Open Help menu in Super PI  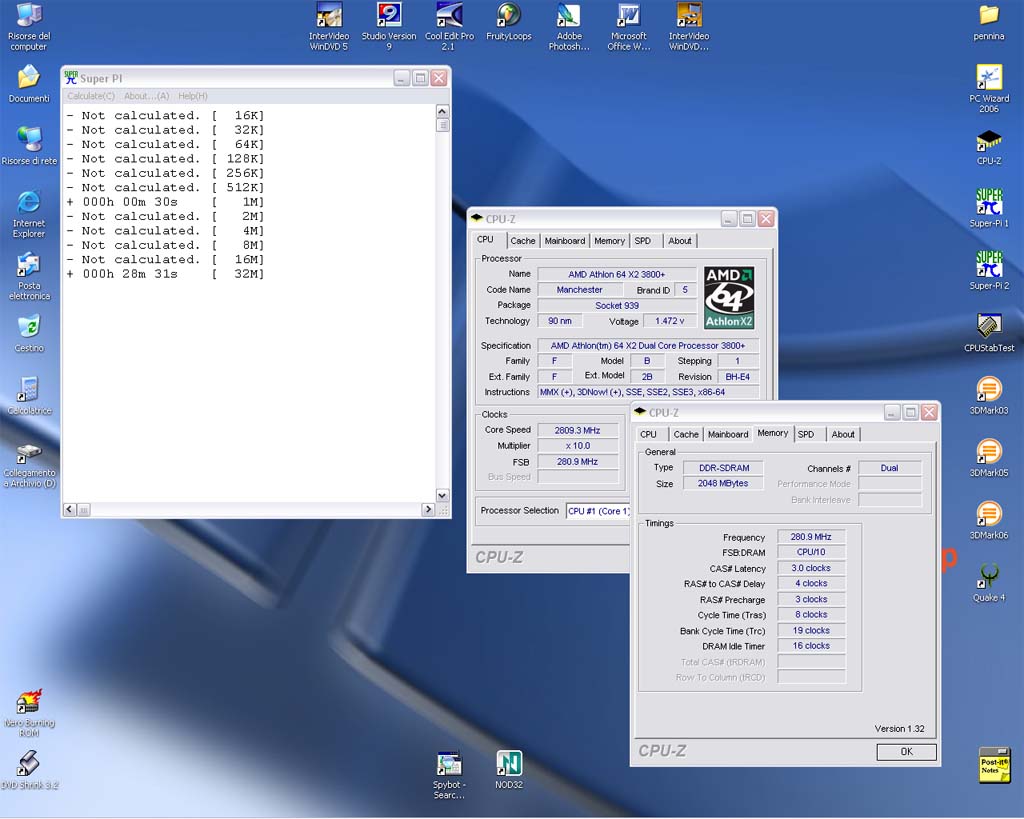pos(193,96)
